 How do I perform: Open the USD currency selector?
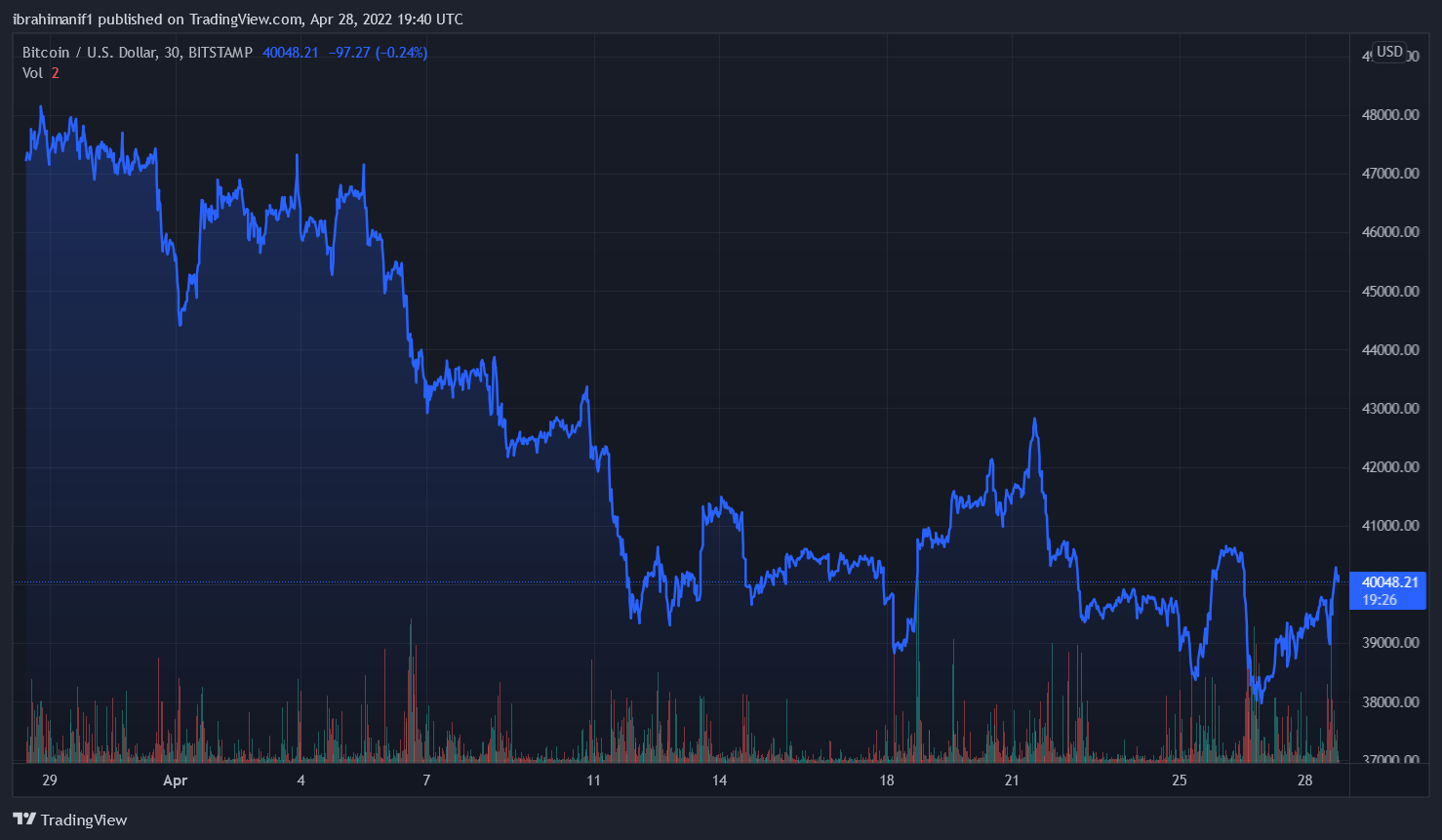(1389, 52)
